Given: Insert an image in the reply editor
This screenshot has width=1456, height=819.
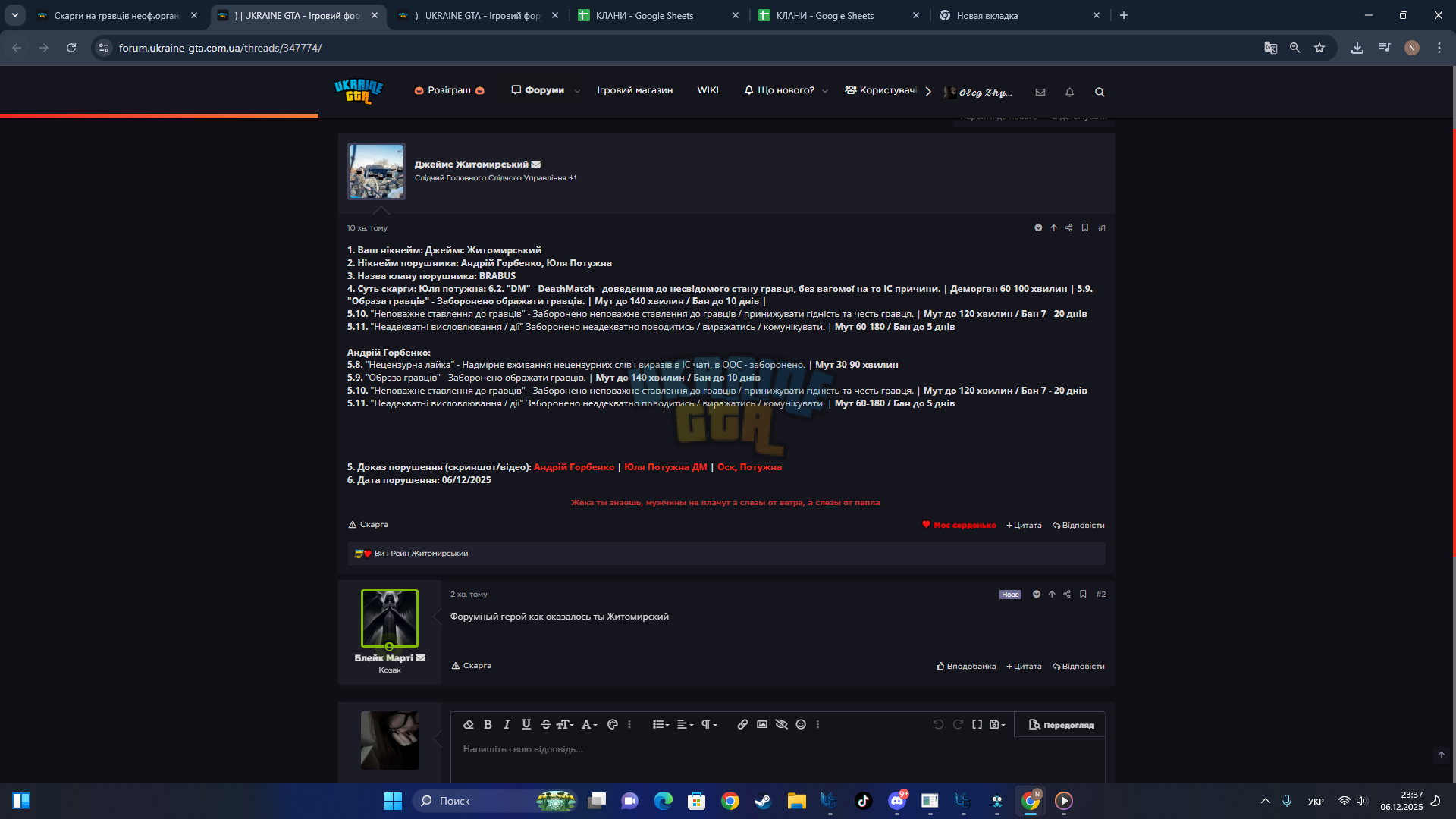Looking at the screenshot, I should pyautogui.click(x=762, y=724).
